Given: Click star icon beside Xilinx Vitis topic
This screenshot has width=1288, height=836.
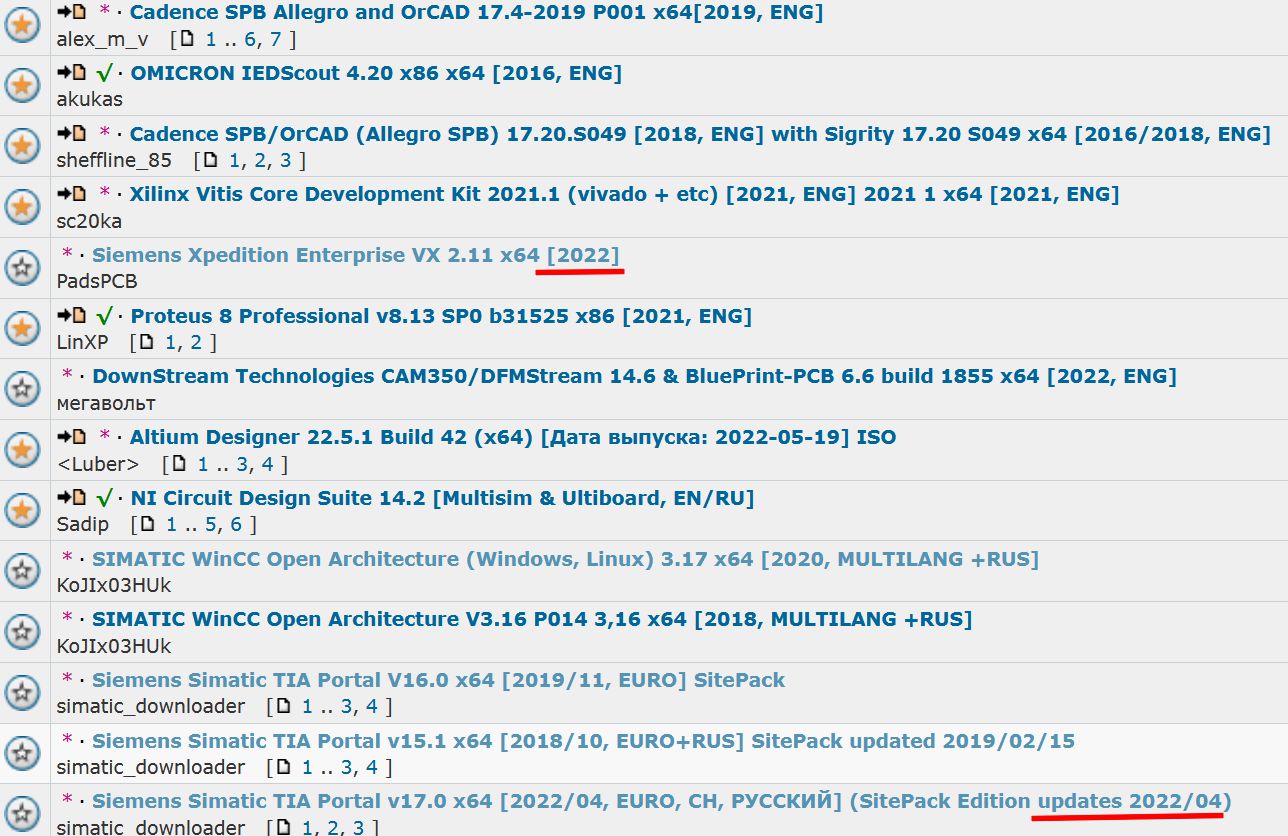Looking at the screenshot, I should (x=22, y=207).
